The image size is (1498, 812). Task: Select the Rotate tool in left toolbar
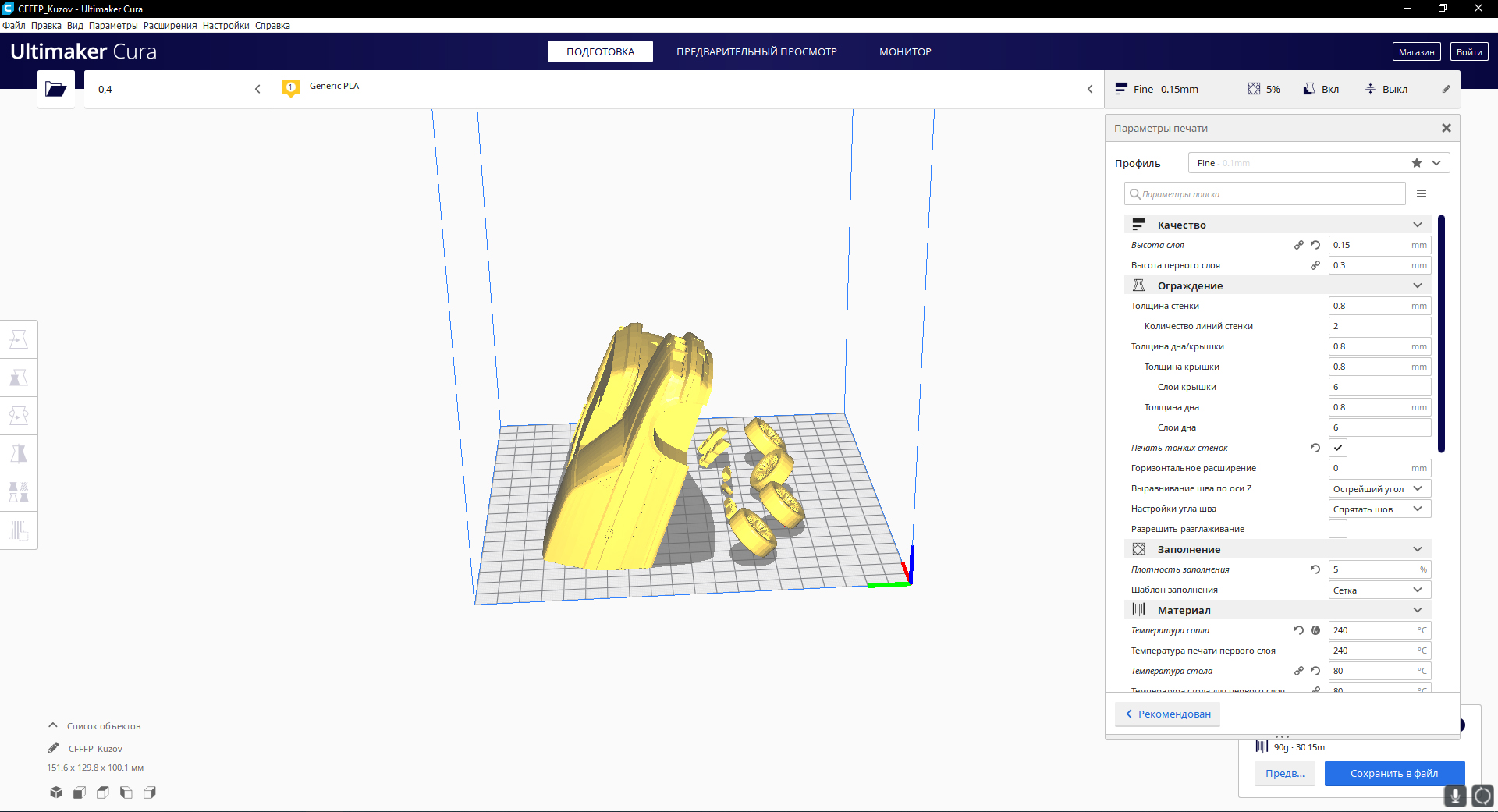point(19,416)
